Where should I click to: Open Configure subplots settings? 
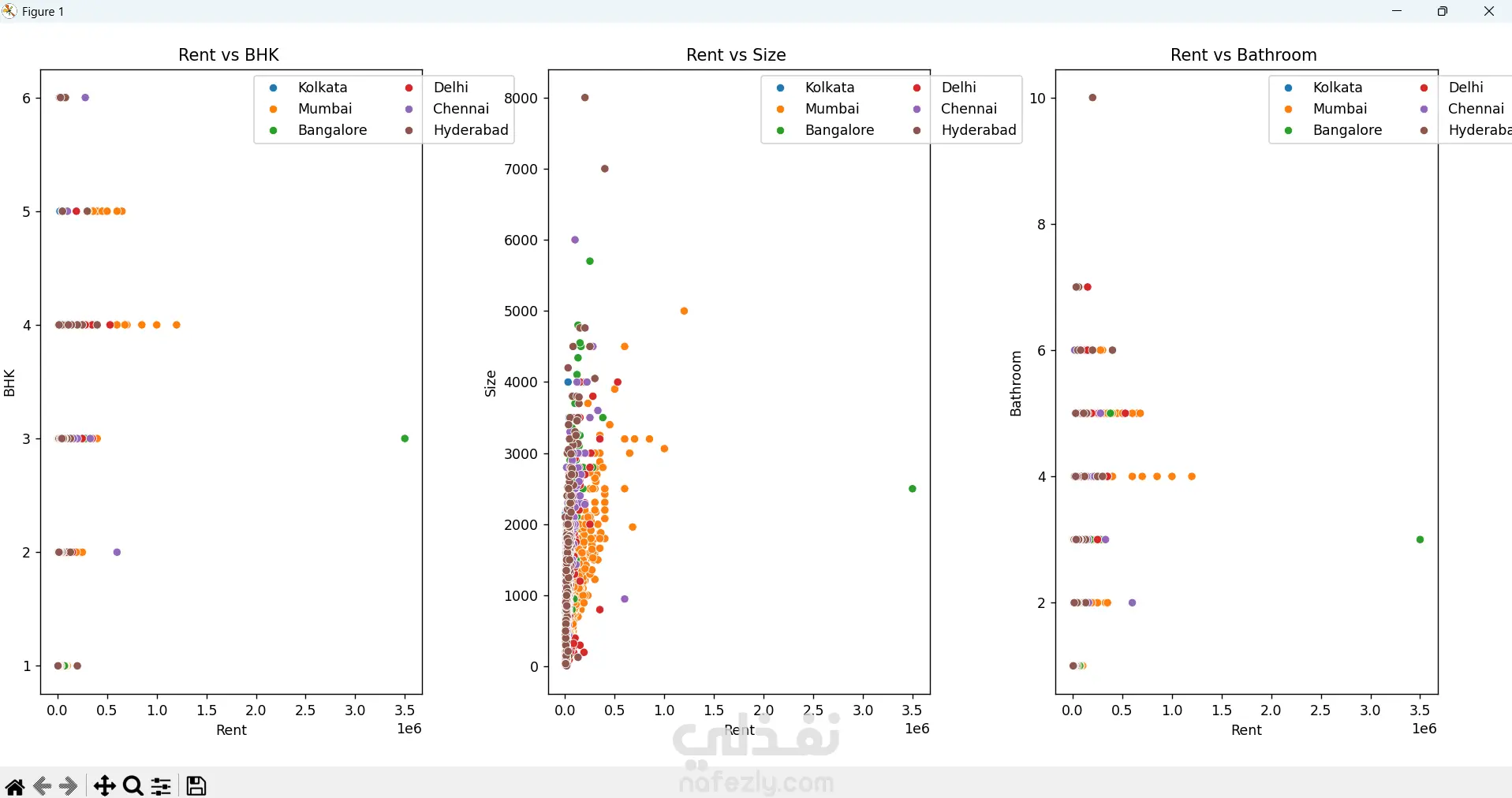click(x=161, y=786)
